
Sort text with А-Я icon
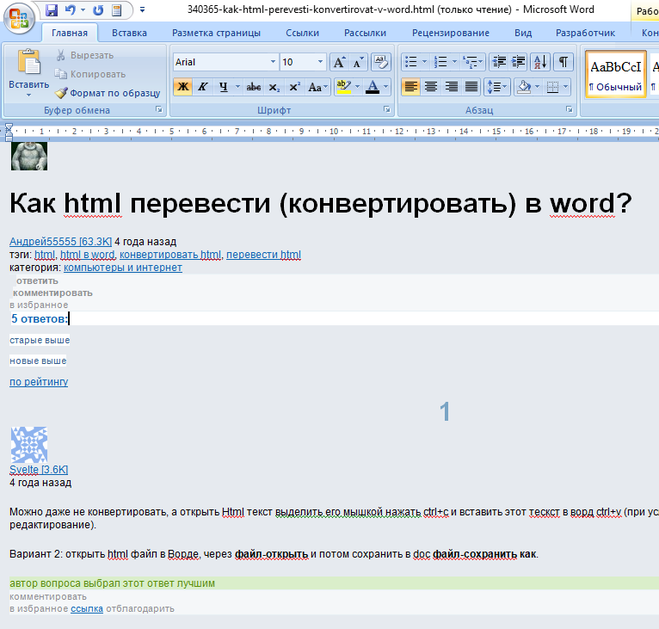pos(540,62)
